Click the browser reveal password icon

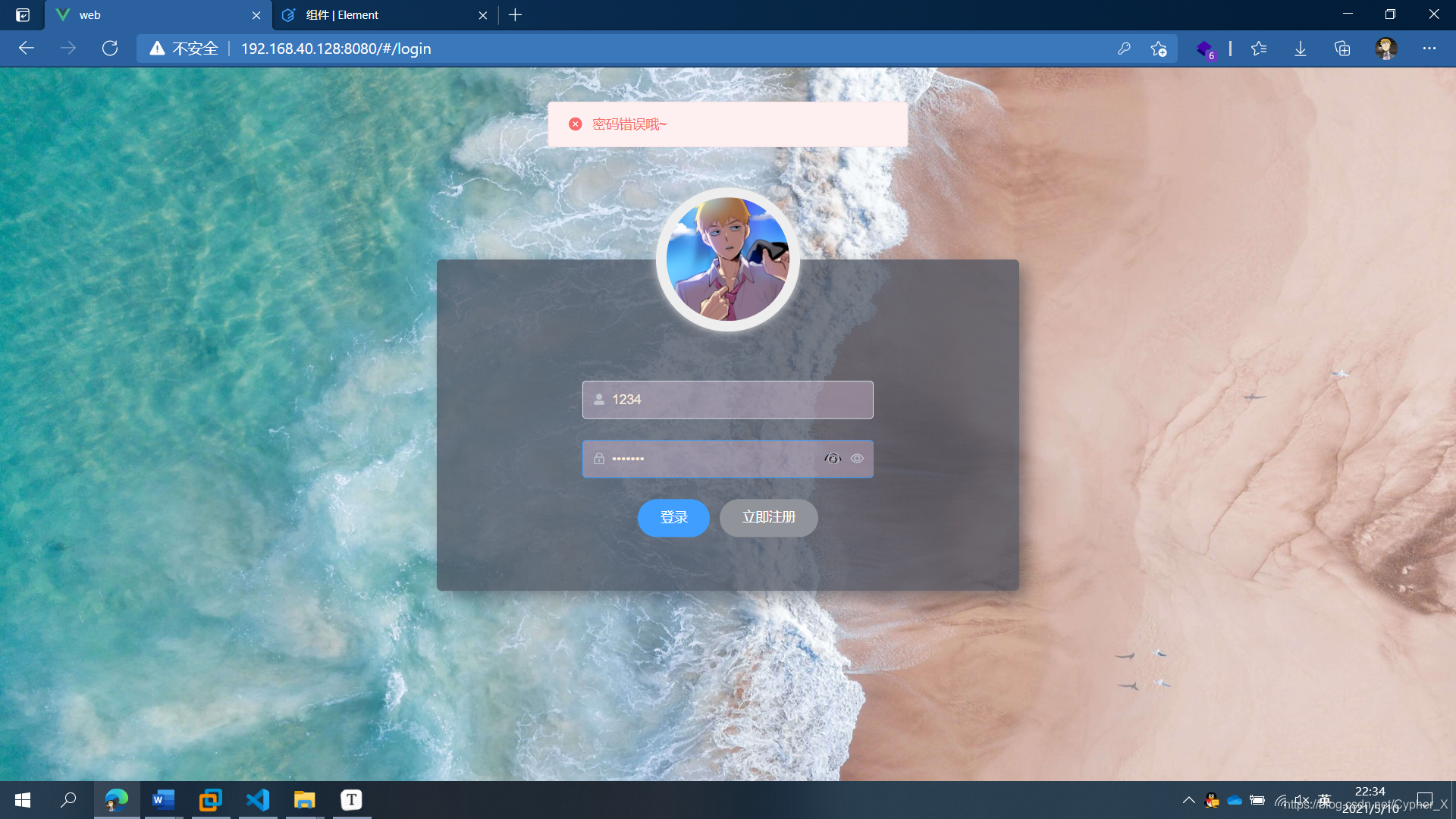point(833,459)
